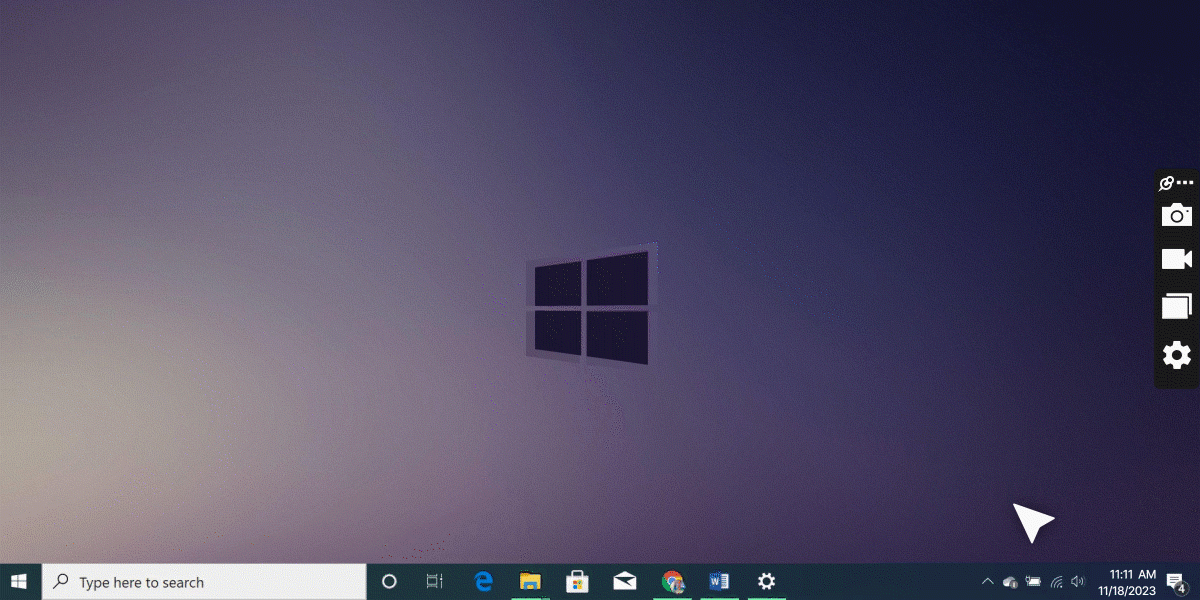This screenshot has height=600, width=1200.
Task: Open the Windows Start menu
Action: (19, 581)
